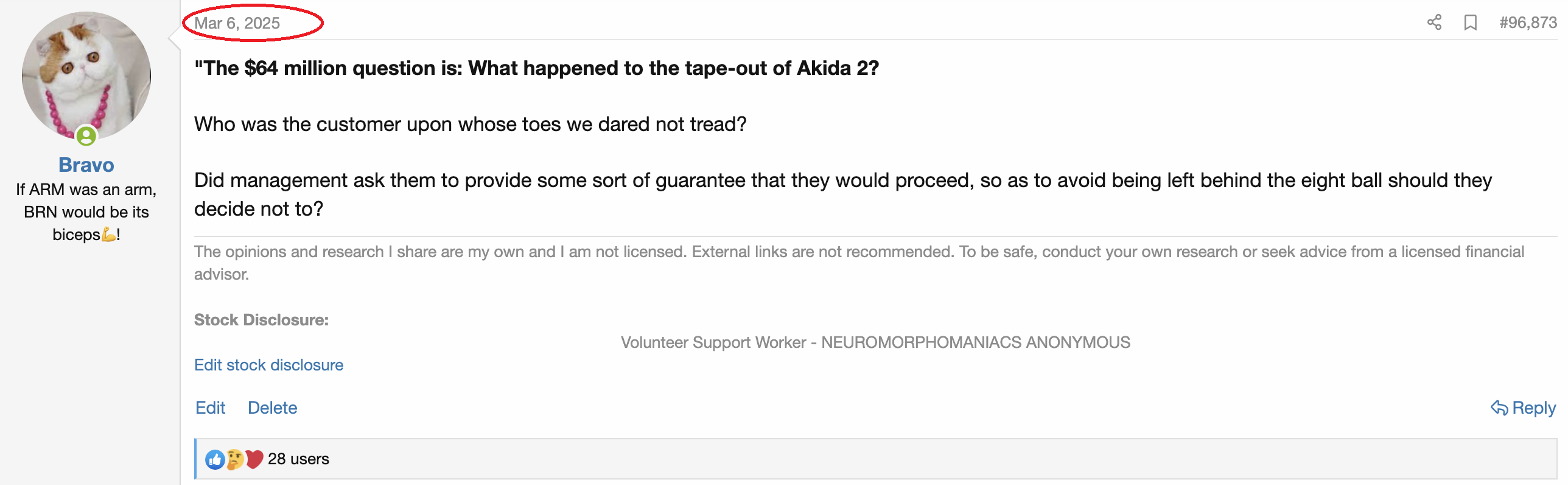Click the red heart reaction icon
Image resolution: width=1568 pixels, height=485 pixels.
pos(254,459)
